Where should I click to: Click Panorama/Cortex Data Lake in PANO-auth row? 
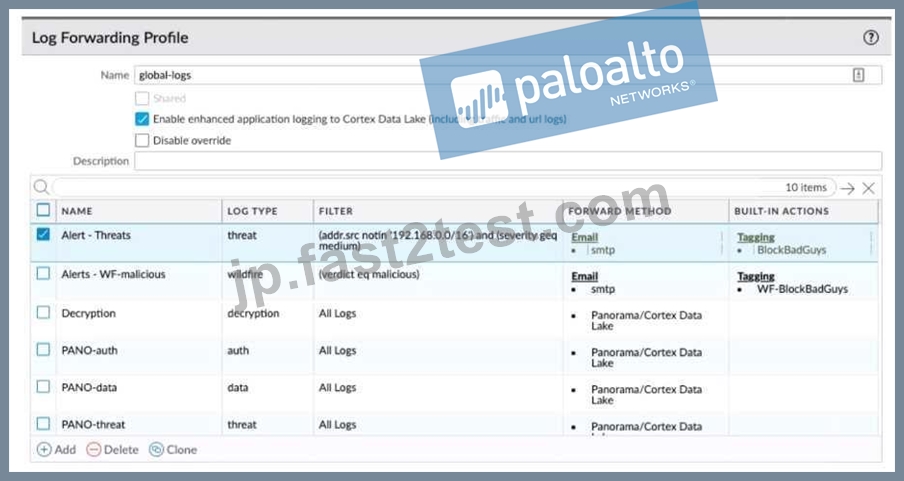click(x=646, y=358)
